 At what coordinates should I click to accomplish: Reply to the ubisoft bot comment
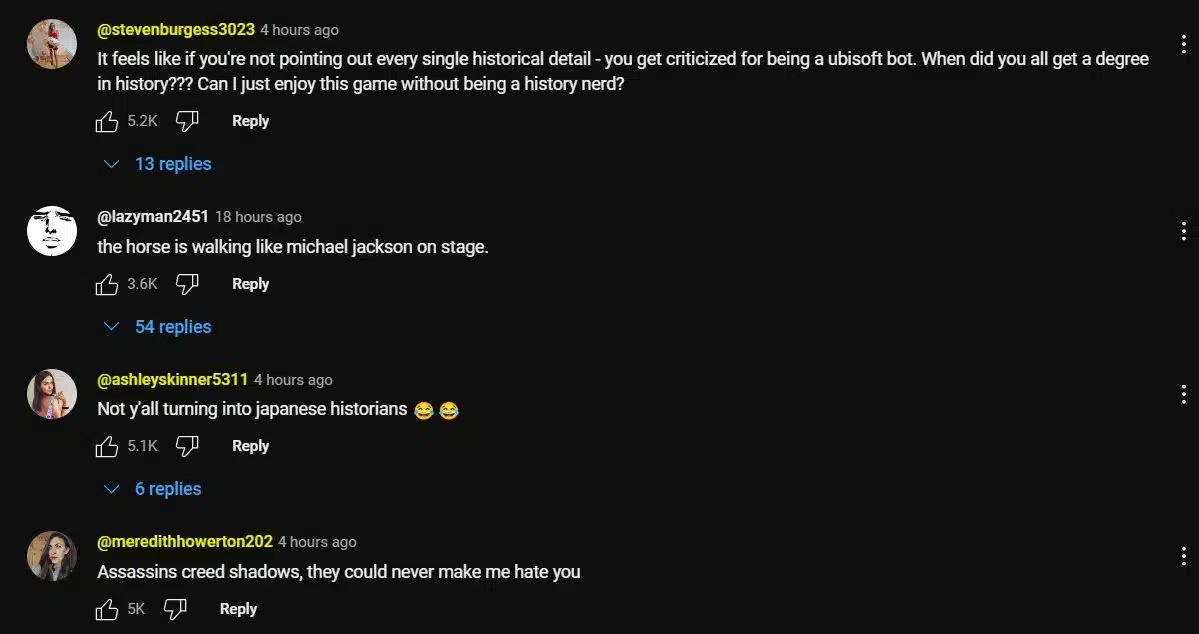(x=250, y=121)
